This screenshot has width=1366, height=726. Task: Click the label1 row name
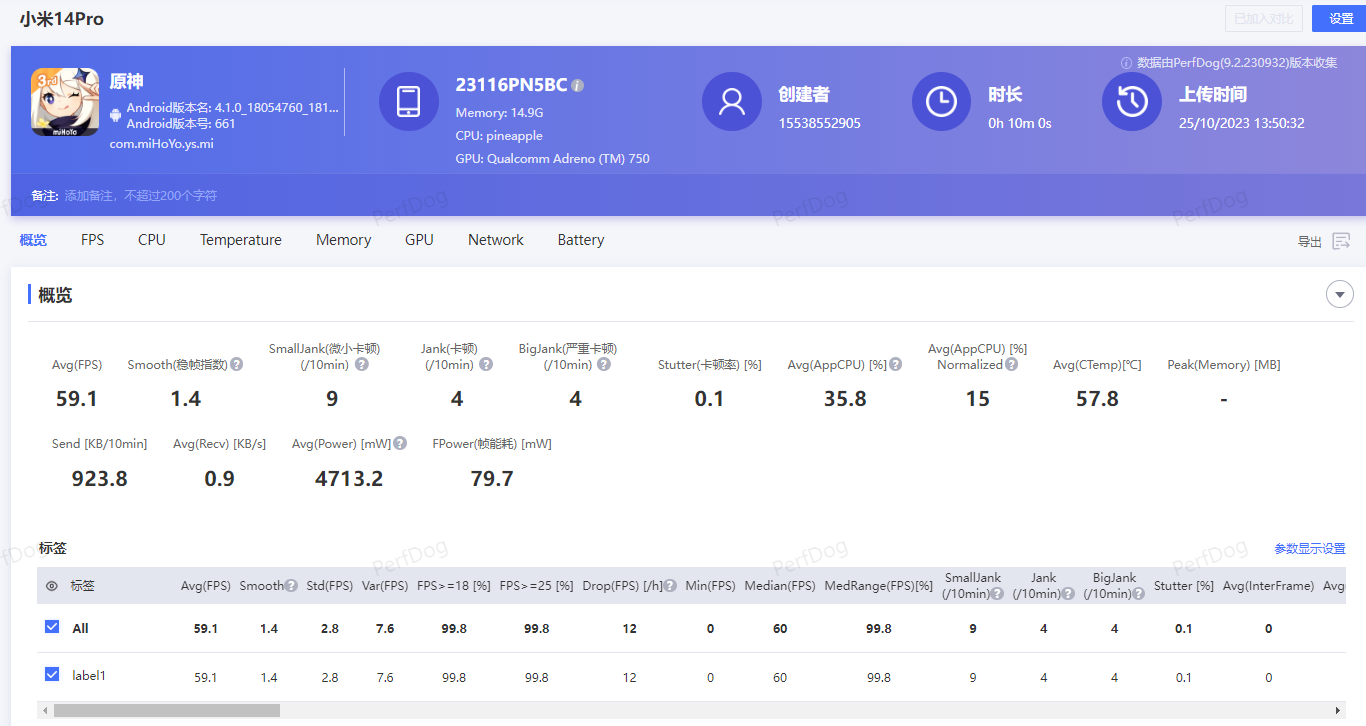89,676
